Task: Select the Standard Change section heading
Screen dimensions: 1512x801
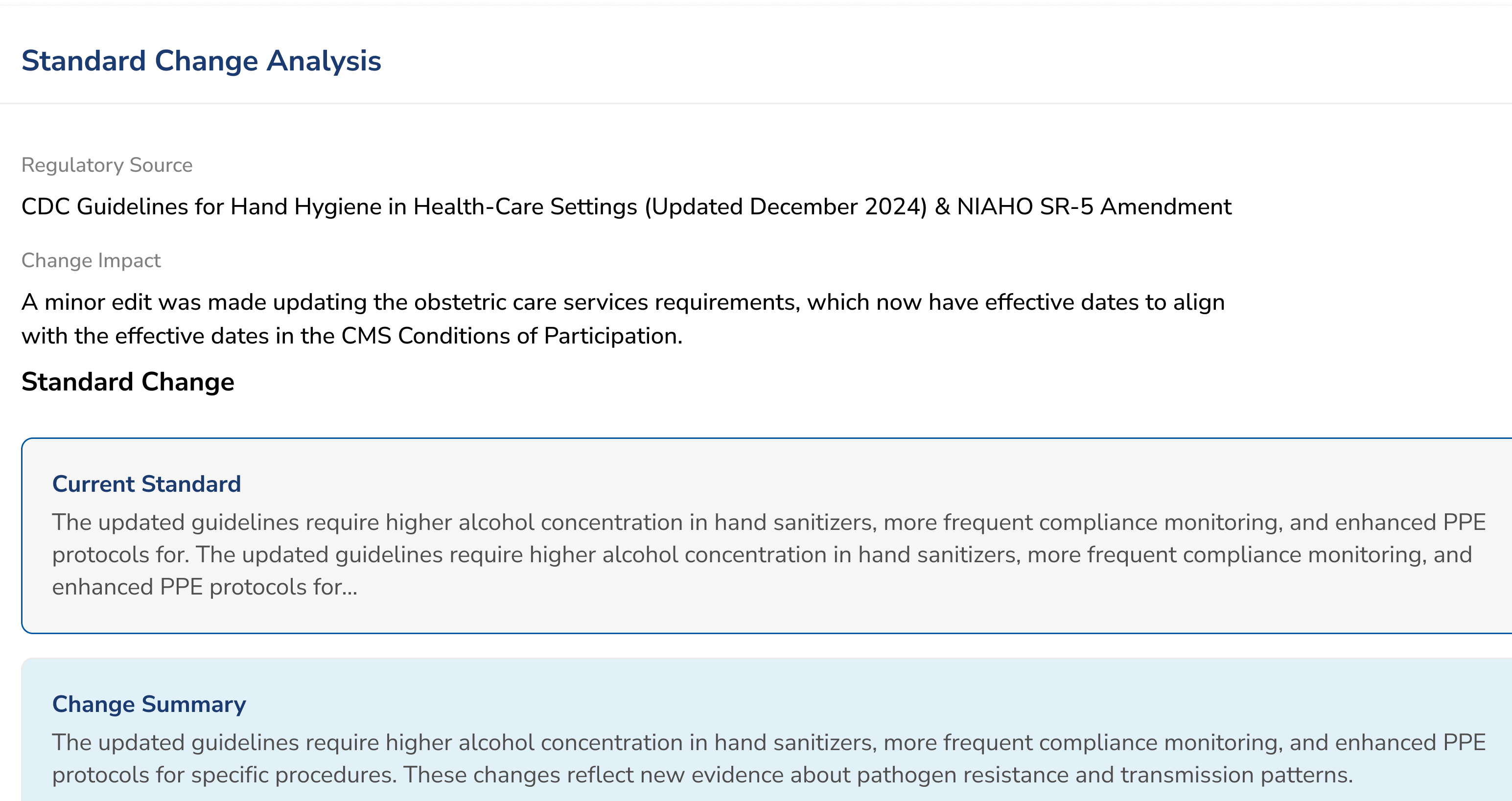Action: tap(128, 382)
